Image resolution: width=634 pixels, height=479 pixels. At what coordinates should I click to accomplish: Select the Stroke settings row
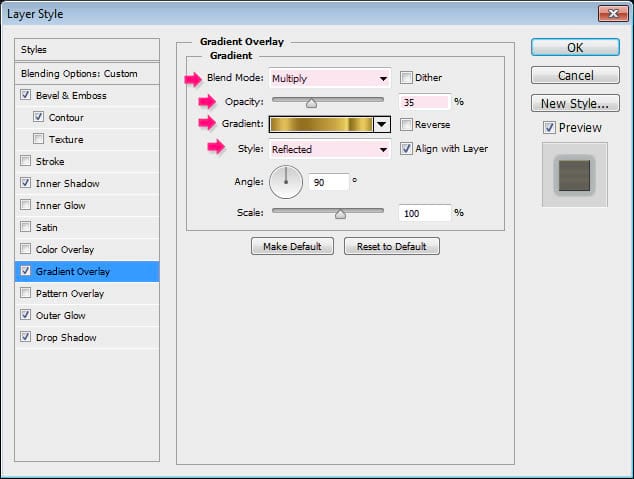tap(87, 161)
